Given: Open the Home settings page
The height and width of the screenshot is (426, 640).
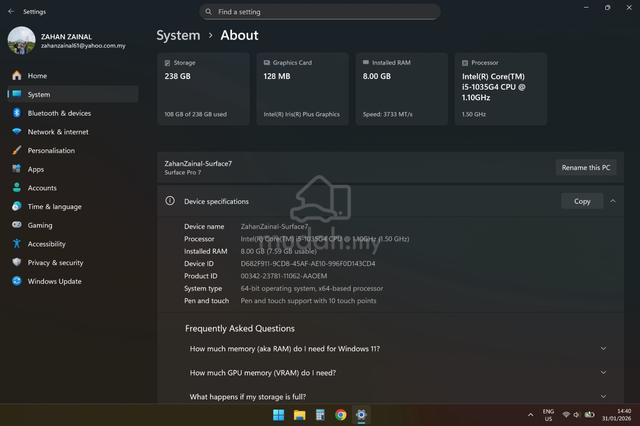Looking at the screenshot, I should (73, 76).
